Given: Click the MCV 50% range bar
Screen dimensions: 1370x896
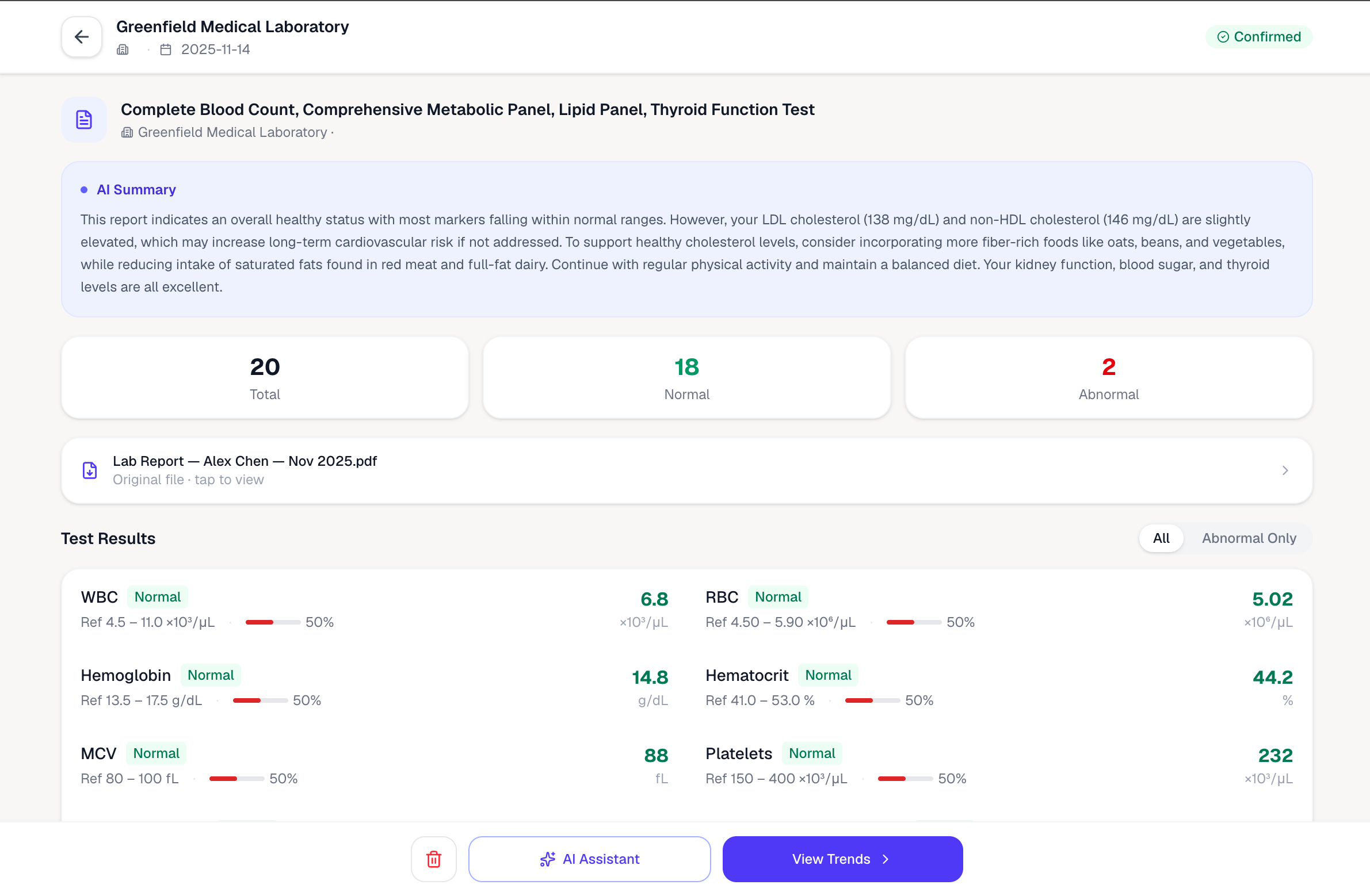Looking at the screenshot, I should [x=236, y=779].
